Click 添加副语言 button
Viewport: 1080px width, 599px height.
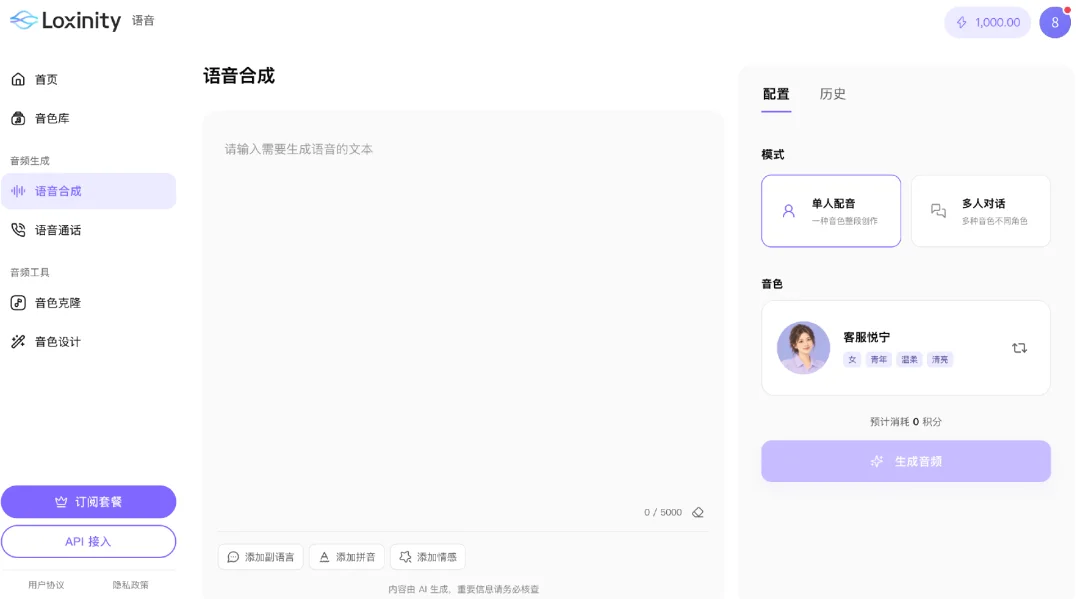[x=260, y=557]
